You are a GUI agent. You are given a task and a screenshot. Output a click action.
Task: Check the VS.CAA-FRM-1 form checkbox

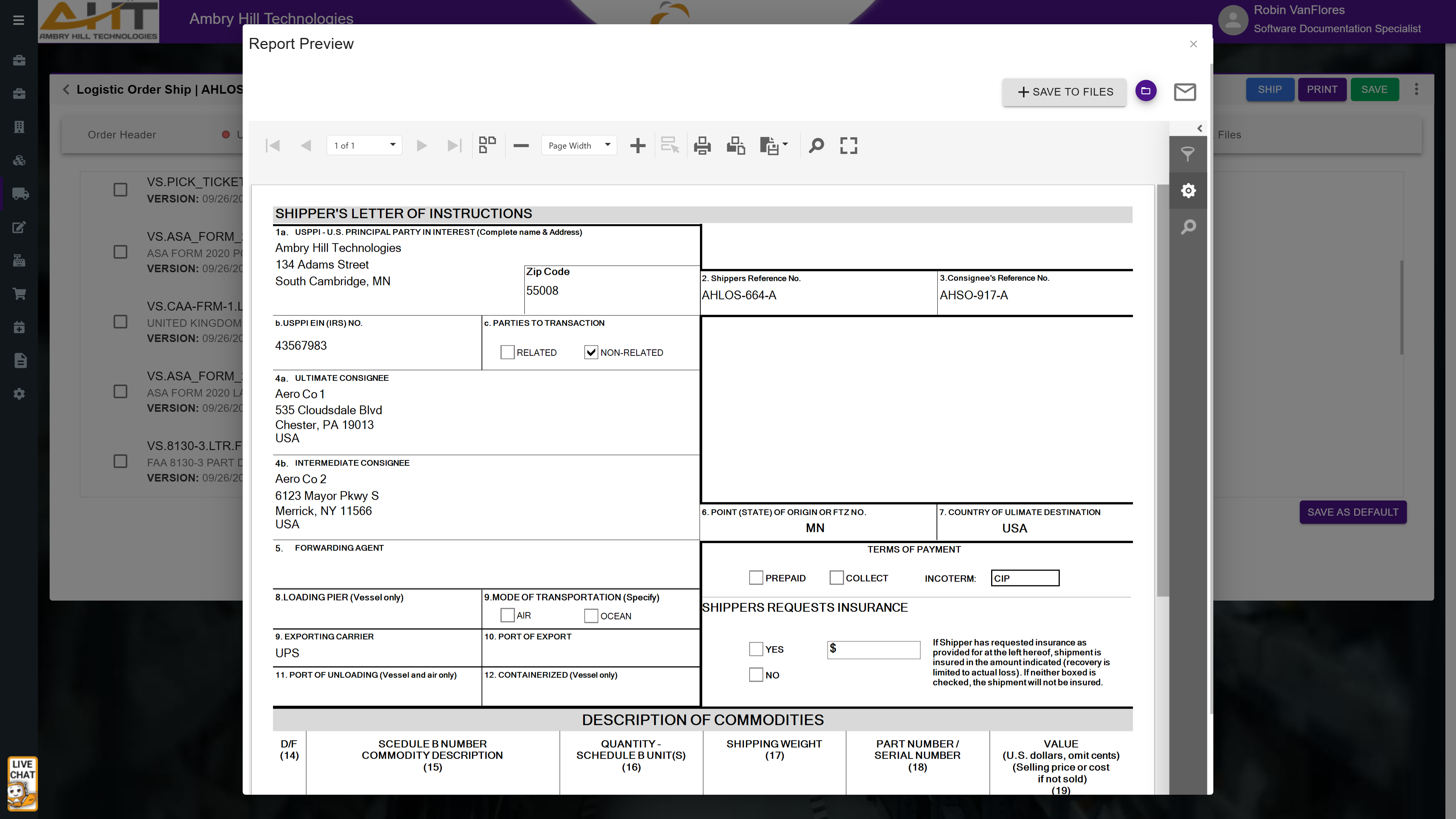click(x=121, y=322)
